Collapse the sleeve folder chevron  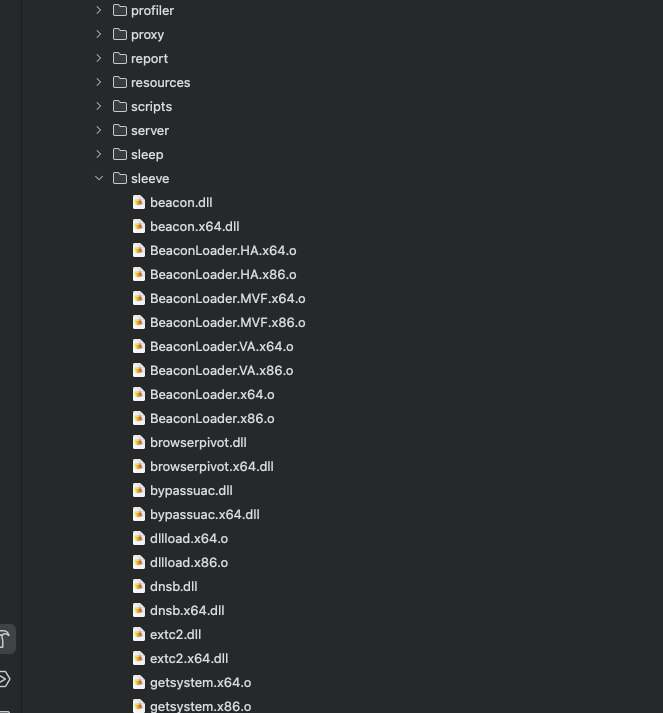[x=99, y=178]
